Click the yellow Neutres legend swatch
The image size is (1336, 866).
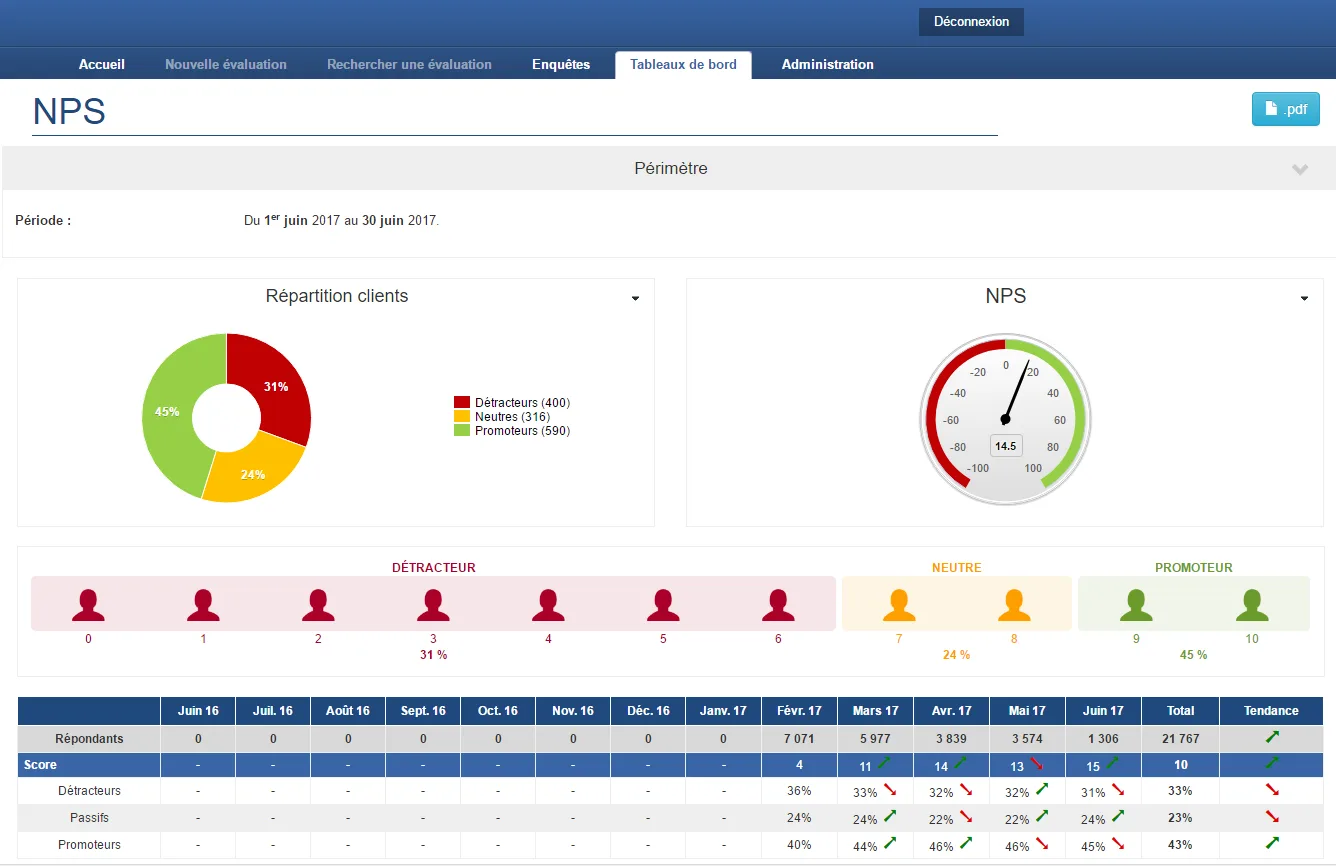point(462,416)
